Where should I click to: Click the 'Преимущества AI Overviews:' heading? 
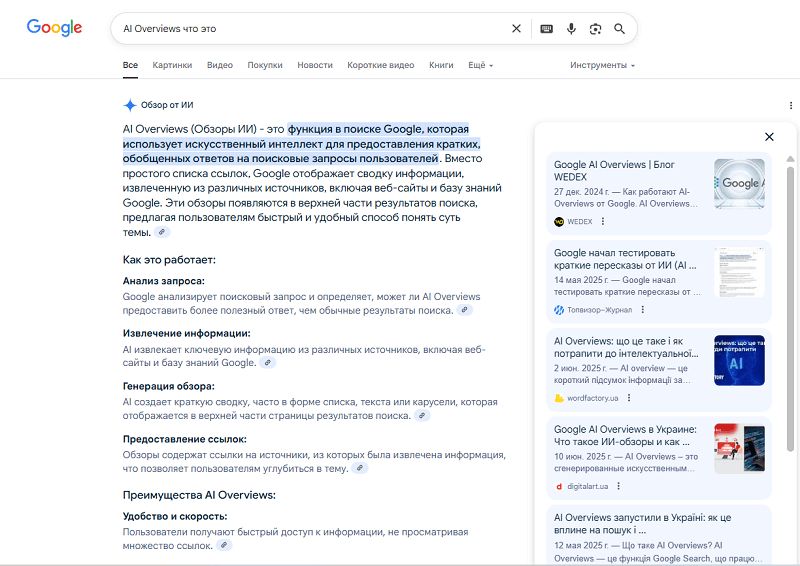point(199,495)
